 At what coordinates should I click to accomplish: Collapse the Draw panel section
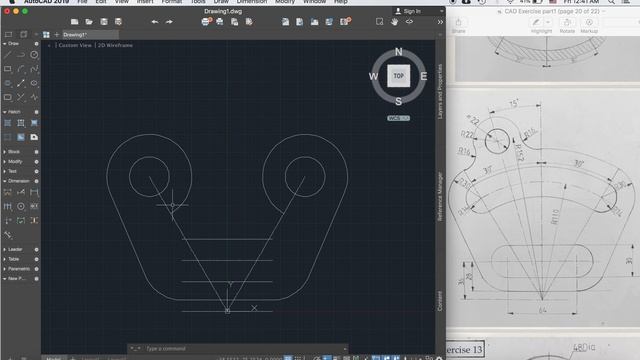coord(4,43)
